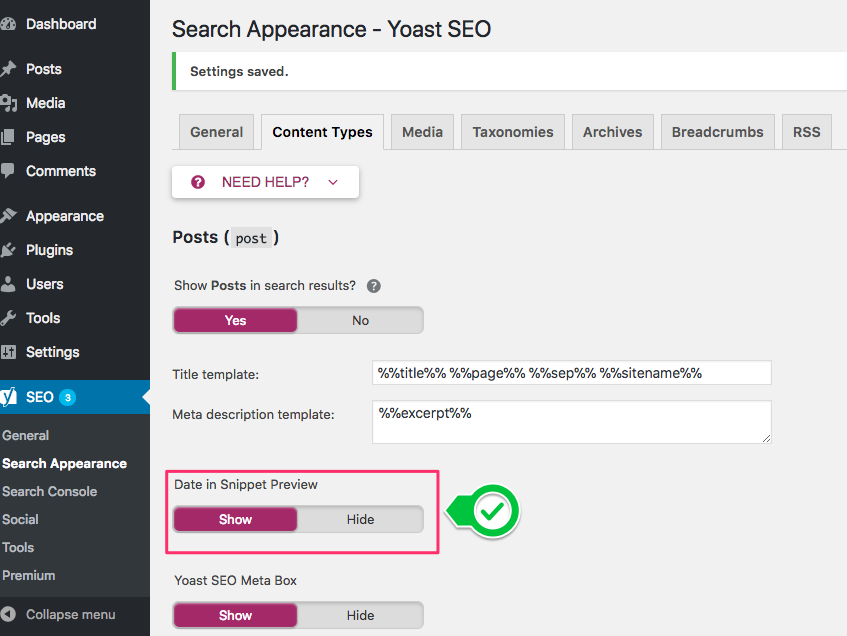Click the Title template input field
847x636 pixels.
(571, 373)
